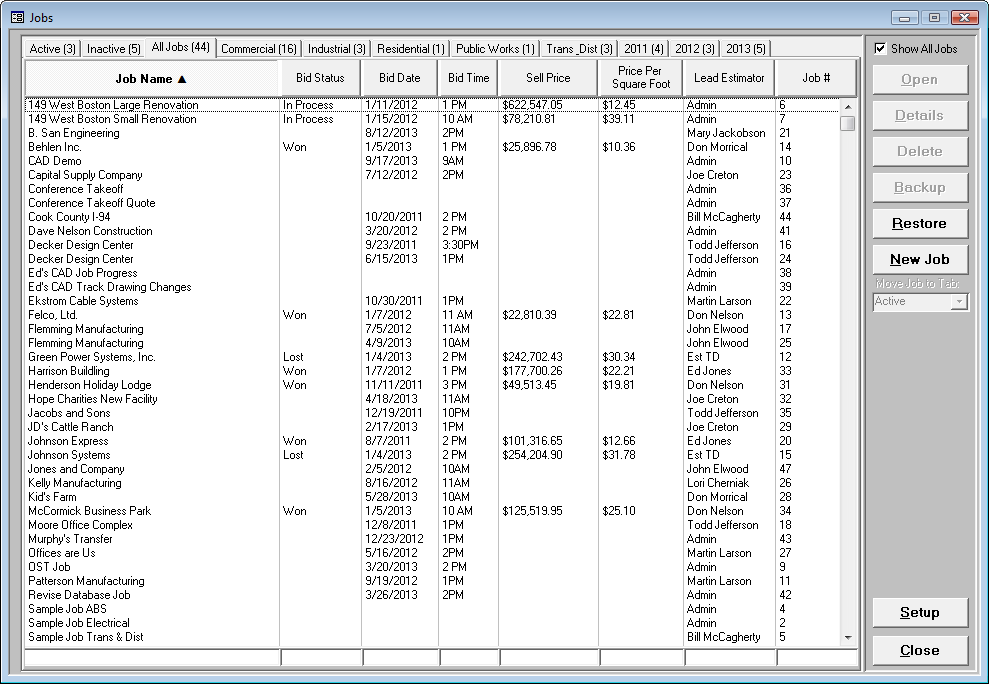Sort by the Lead Estimator column header
Viewport: 989px width, 684px height.
(729, 78)
